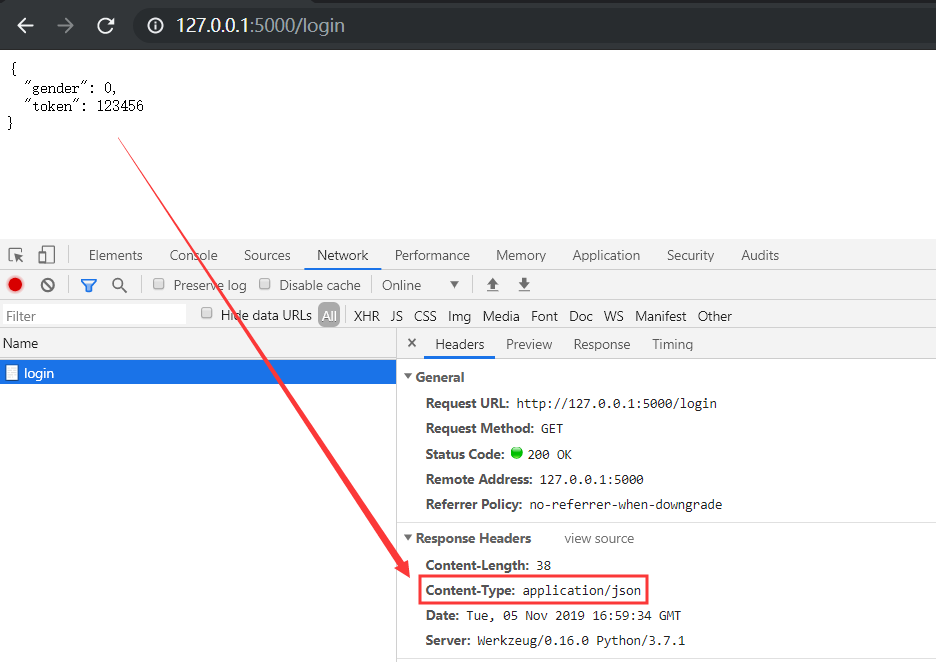Open the Online throttling dropdown
This screenshot has width=936, height=662.
coord(420,285)
